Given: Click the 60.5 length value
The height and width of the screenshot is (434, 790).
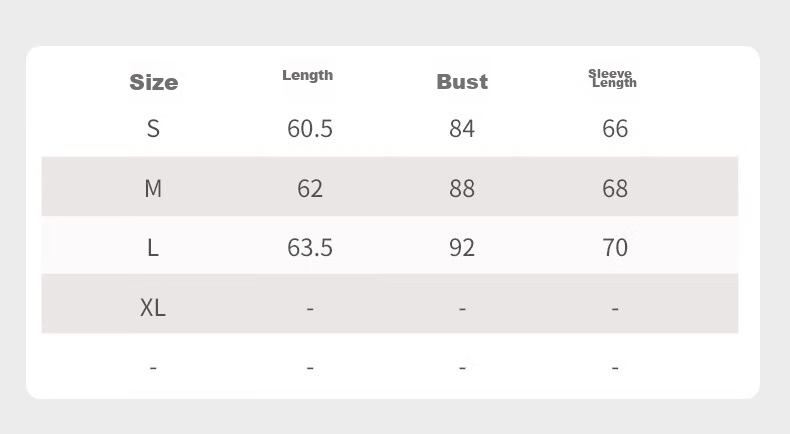Looking at the screenshot, I should (310, 129).
